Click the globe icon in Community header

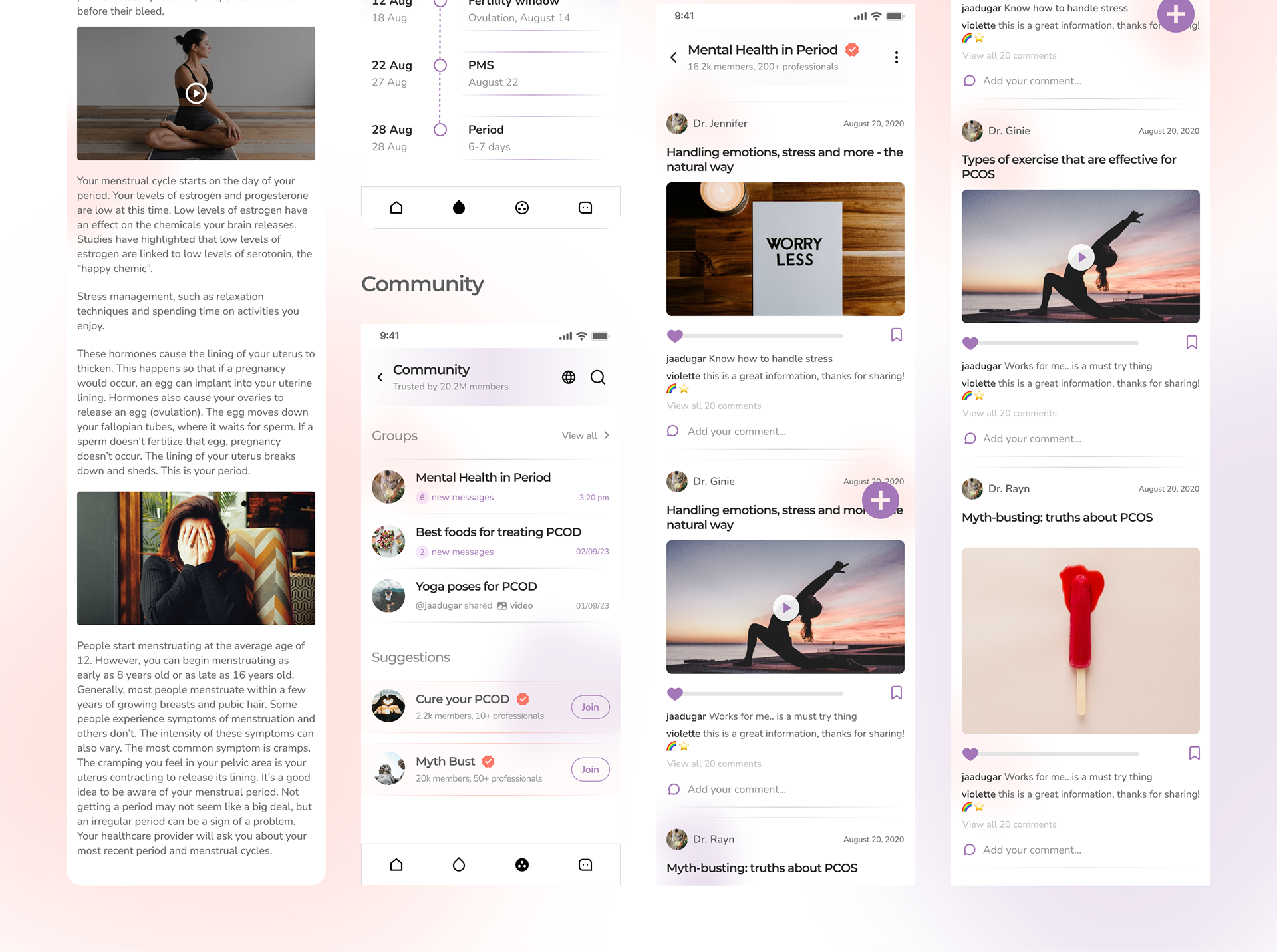click(x=569, y=377)
